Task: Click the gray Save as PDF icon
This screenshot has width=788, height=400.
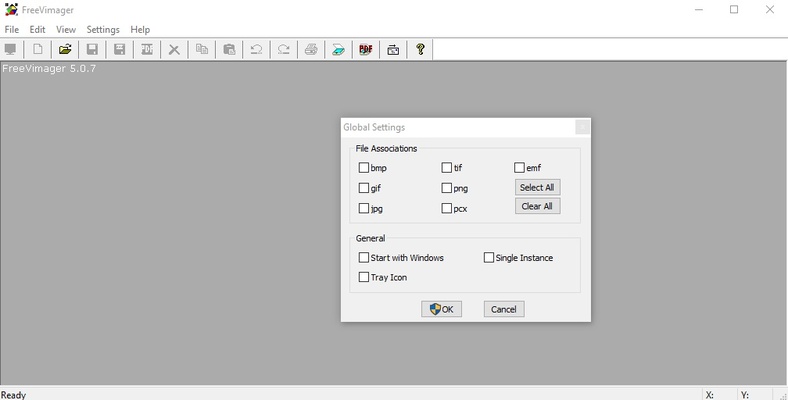Action: tap(147, 49)
